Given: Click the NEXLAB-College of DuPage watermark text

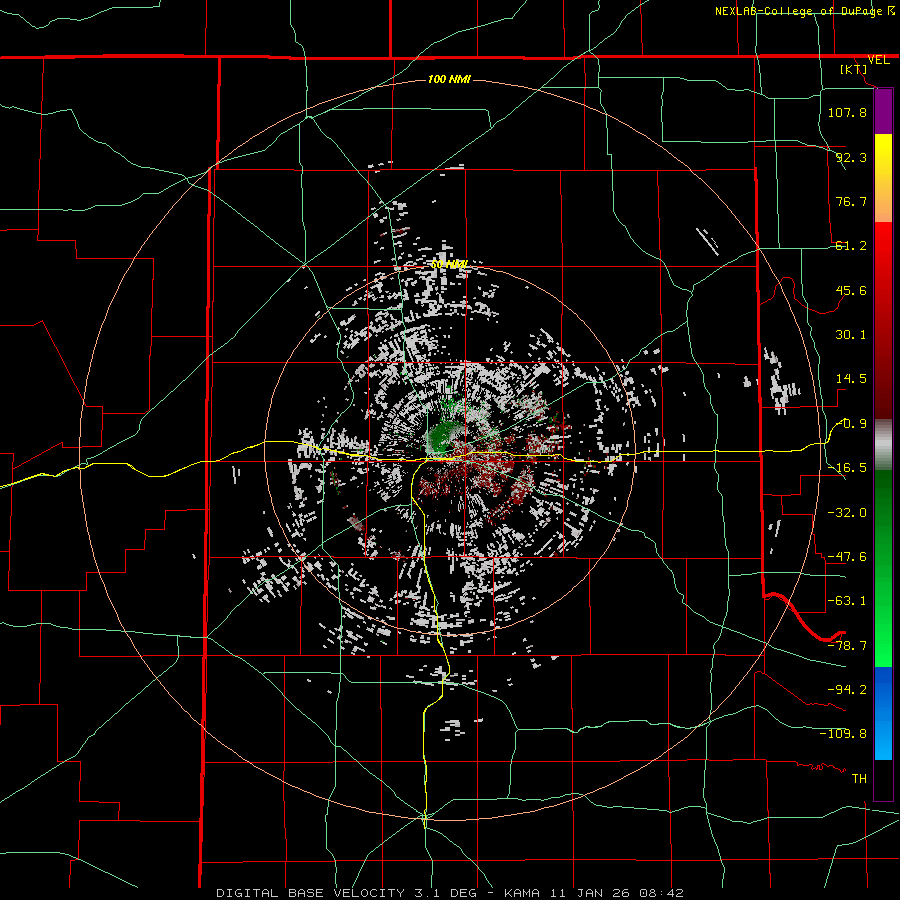Looking at the screenshot, I should coord(799,11).
